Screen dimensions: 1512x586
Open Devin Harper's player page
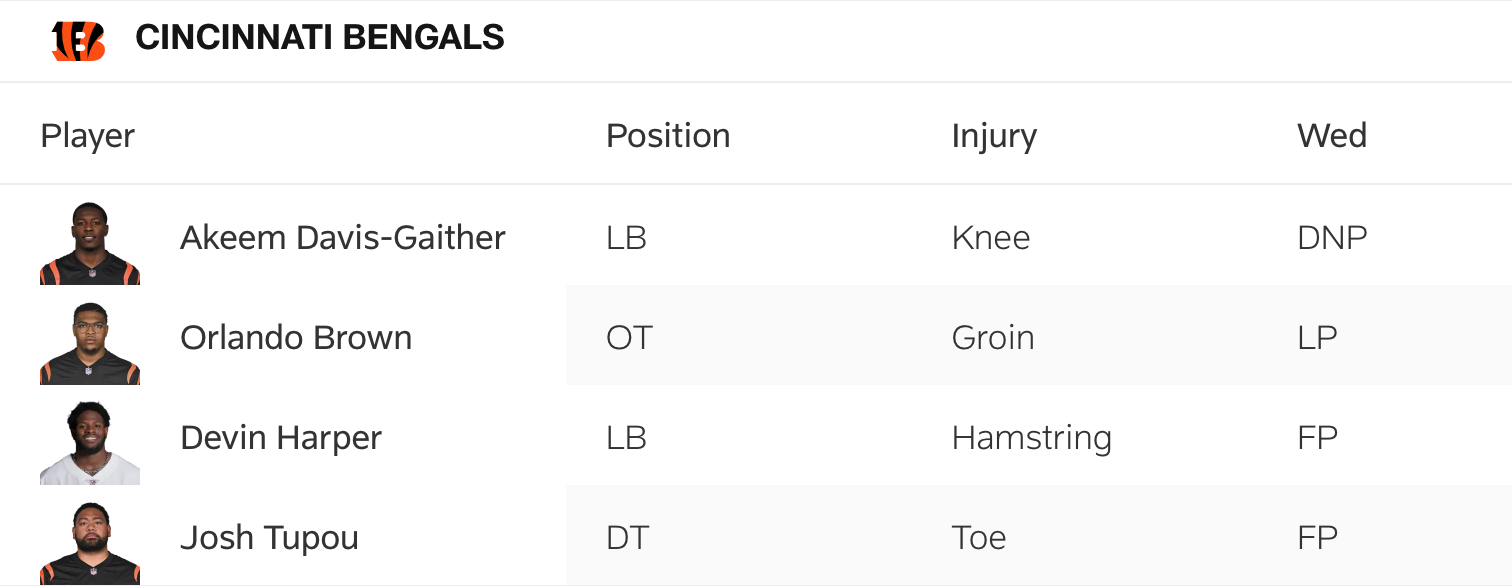(281, 438)
